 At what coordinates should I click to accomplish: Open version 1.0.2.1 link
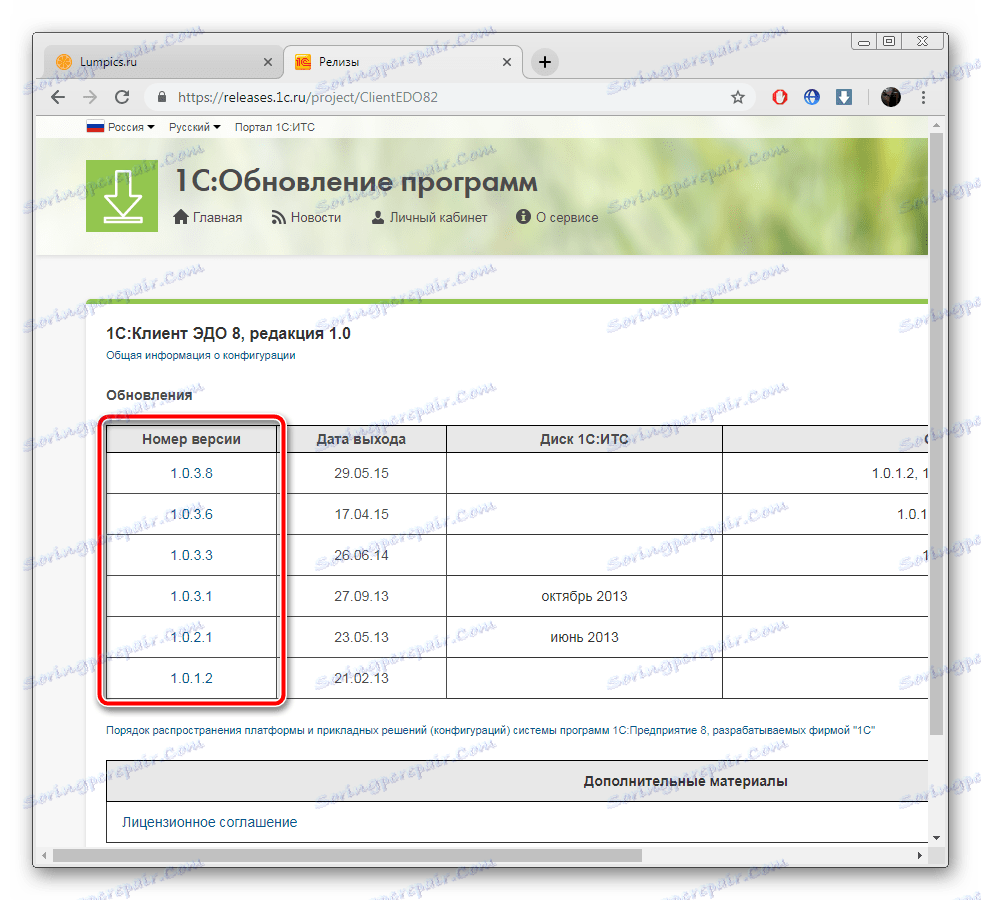(191, 637)
